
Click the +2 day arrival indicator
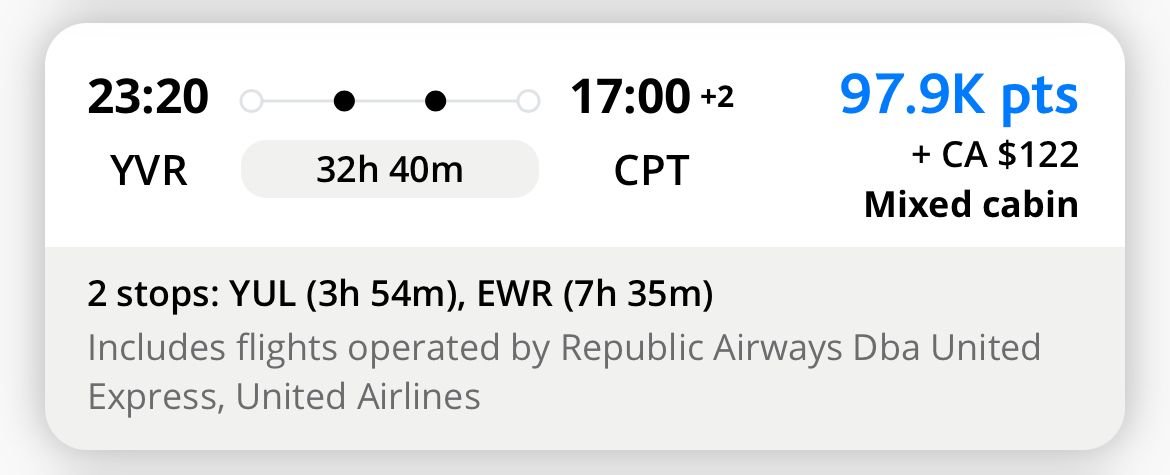coord(716,97)
